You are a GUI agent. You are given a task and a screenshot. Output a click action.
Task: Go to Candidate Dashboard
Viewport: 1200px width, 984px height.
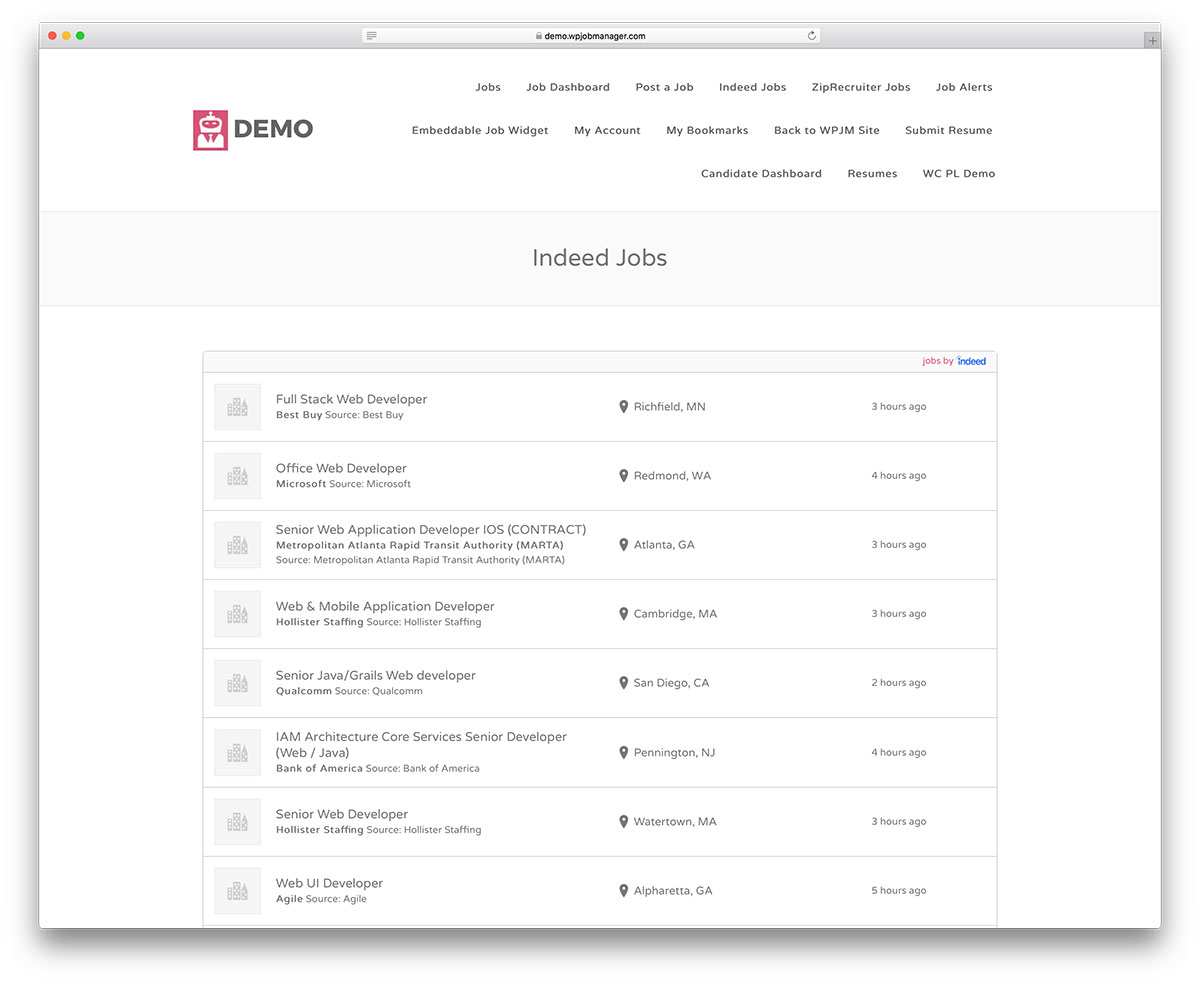click(x=761, y=173)
